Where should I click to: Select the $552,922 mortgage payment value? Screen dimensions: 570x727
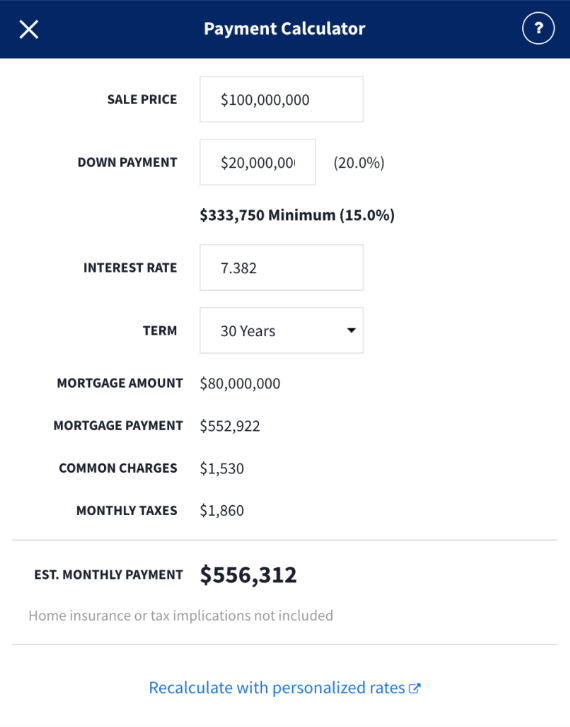pos(230,426)
